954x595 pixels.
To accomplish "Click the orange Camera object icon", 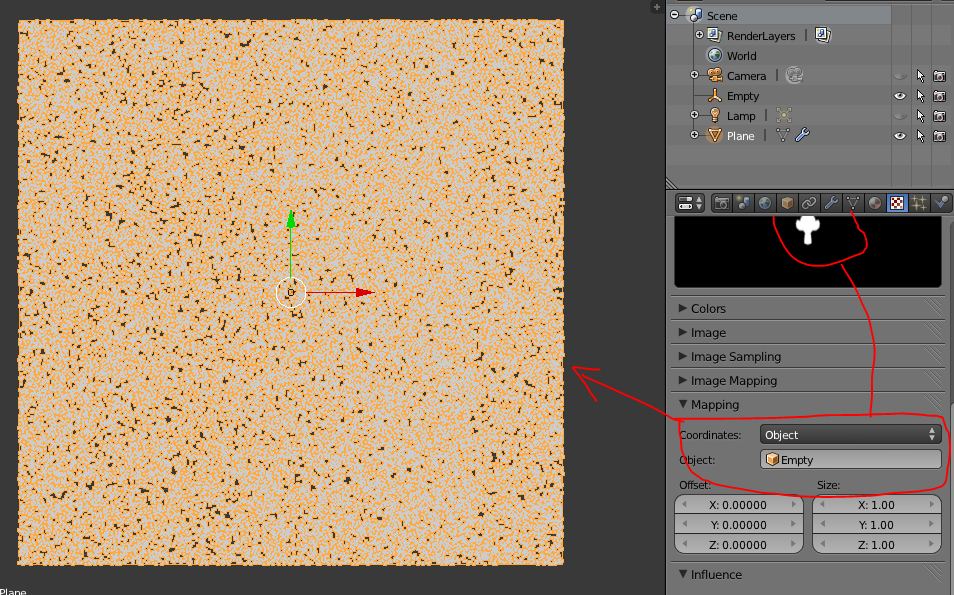I will [x=714, y=75].
